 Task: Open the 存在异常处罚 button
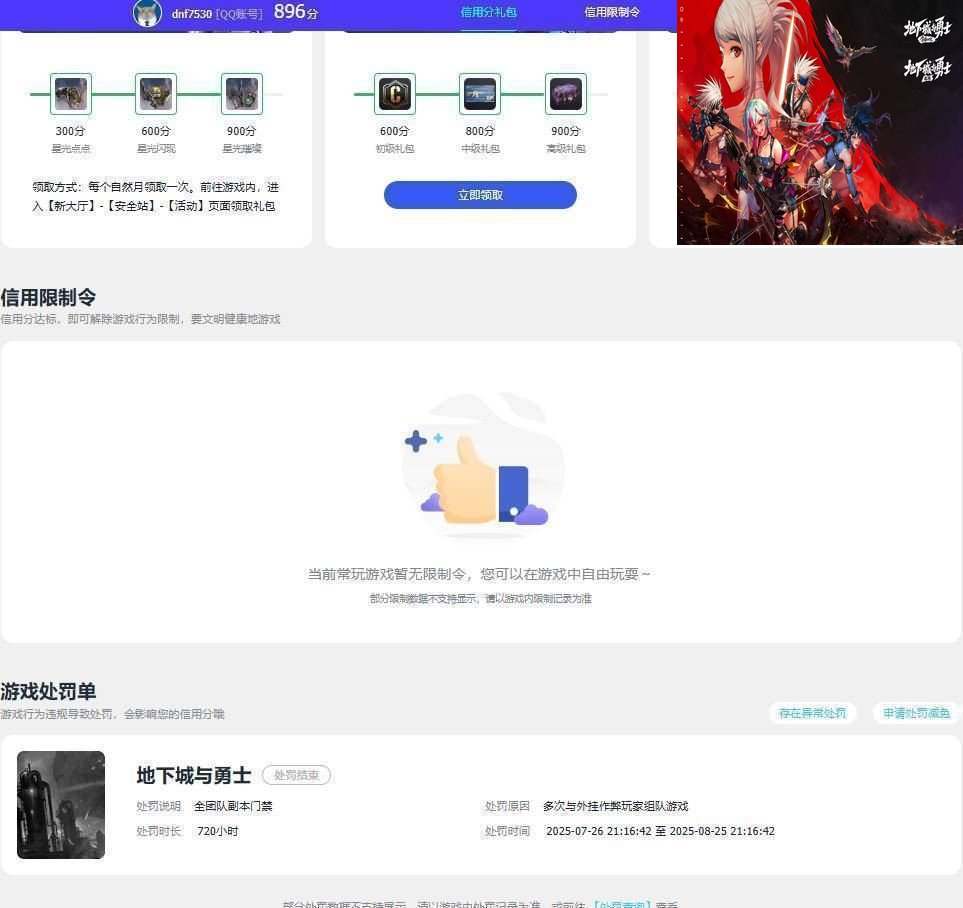[813, 713]
